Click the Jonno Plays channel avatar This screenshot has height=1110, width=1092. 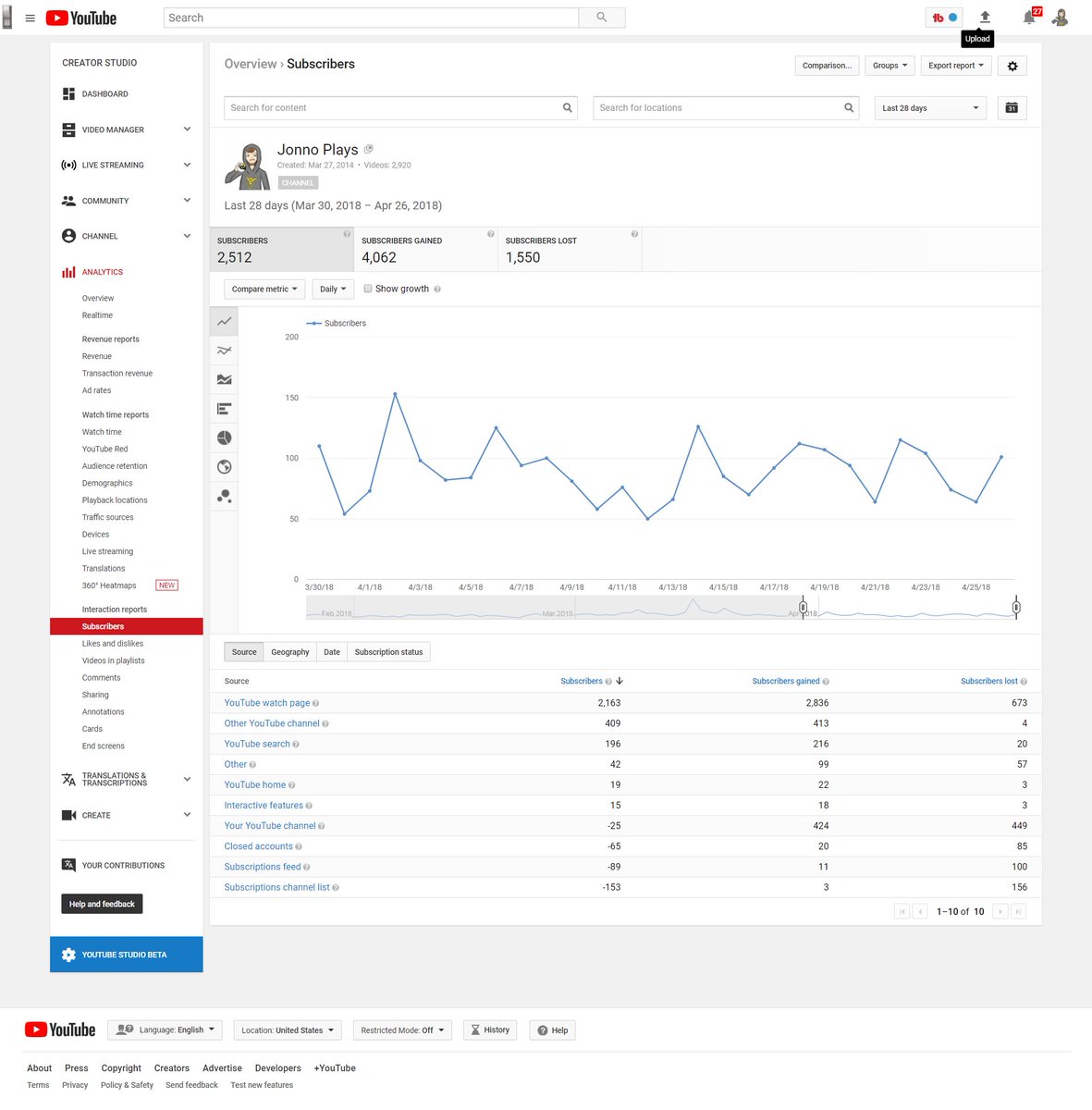click(x=247, y=166)
